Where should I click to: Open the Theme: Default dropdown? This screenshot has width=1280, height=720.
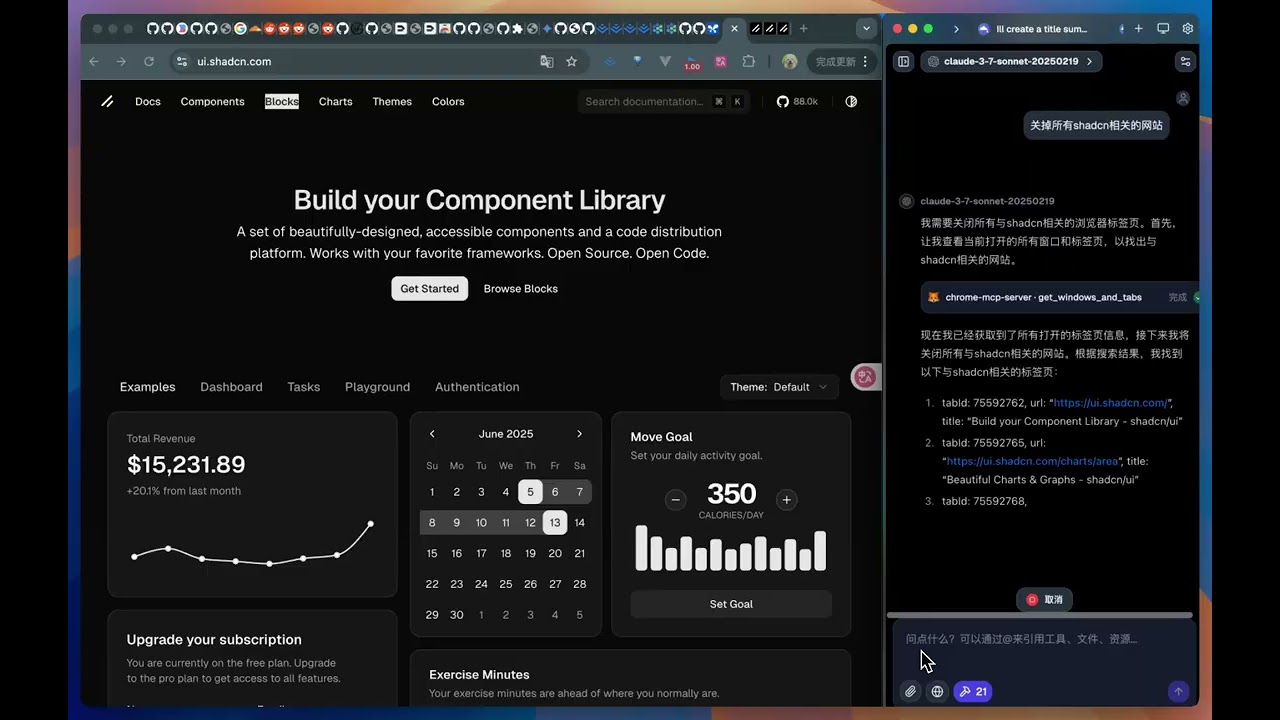pyautogui.click(x=780, y=387)
